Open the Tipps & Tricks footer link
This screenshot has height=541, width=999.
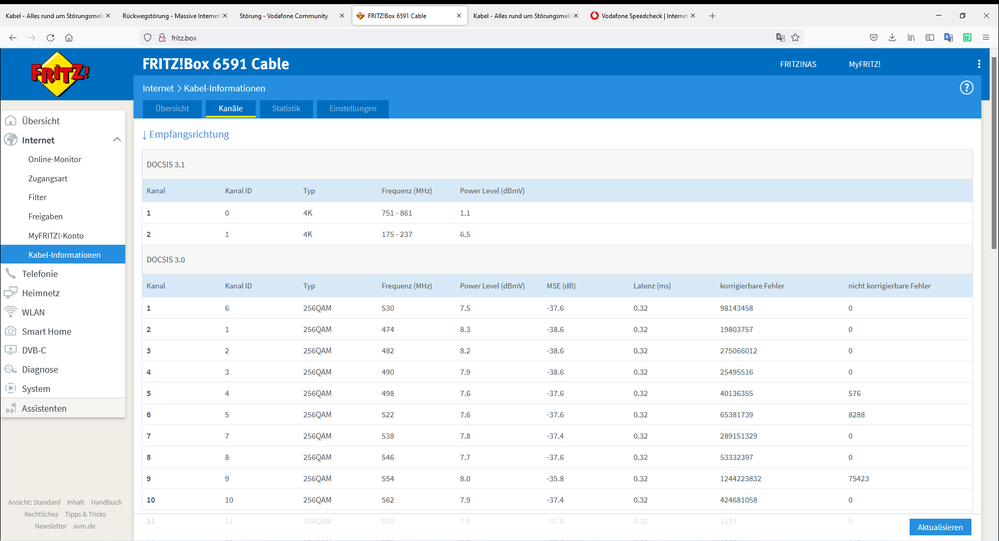coord(85,514)
